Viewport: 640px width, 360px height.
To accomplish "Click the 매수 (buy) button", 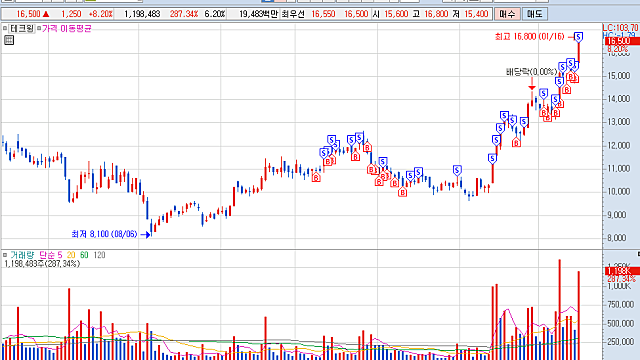I will [507, 14].
